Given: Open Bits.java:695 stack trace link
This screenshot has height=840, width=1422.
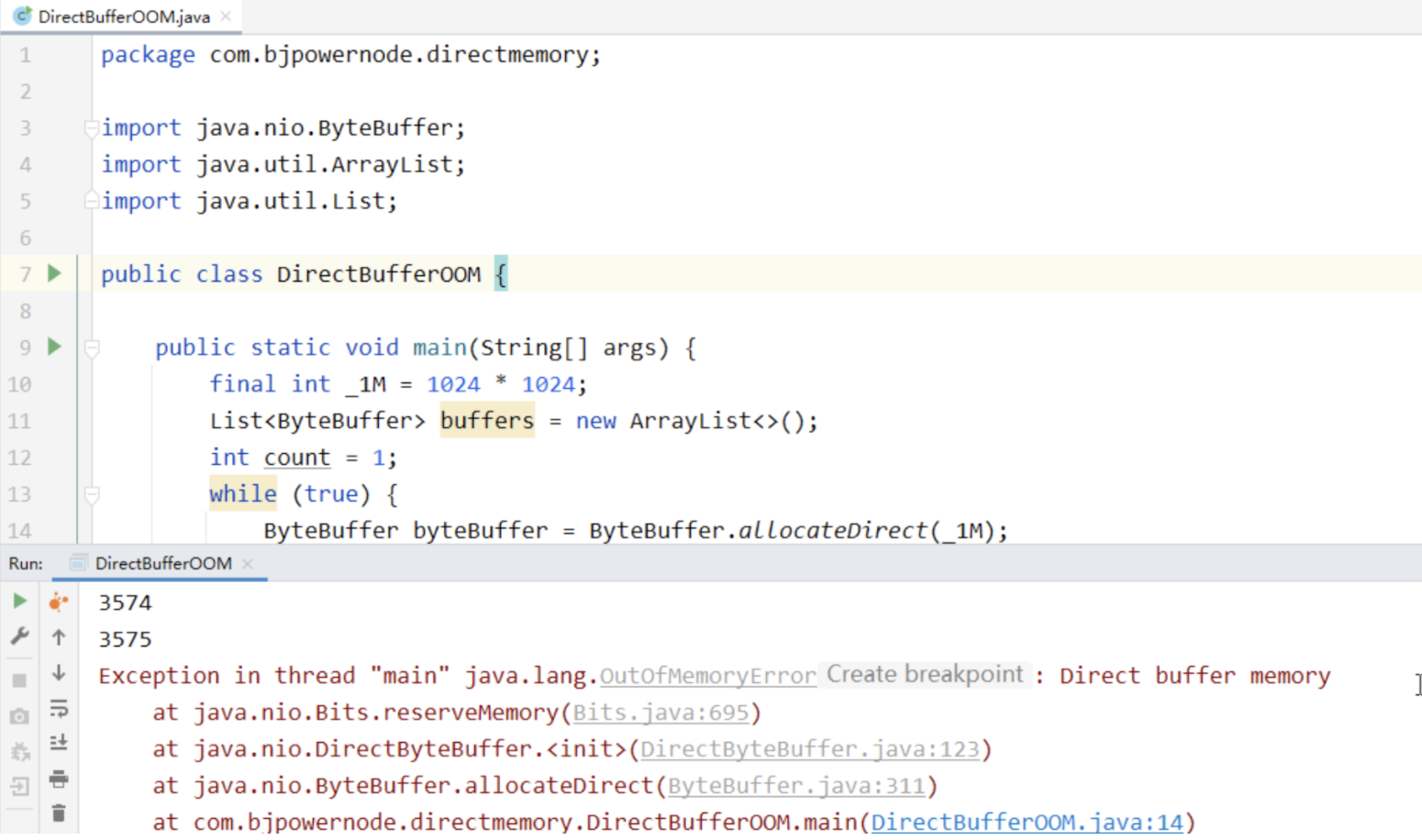Looking at the screenshot, I should pos(661,713).
